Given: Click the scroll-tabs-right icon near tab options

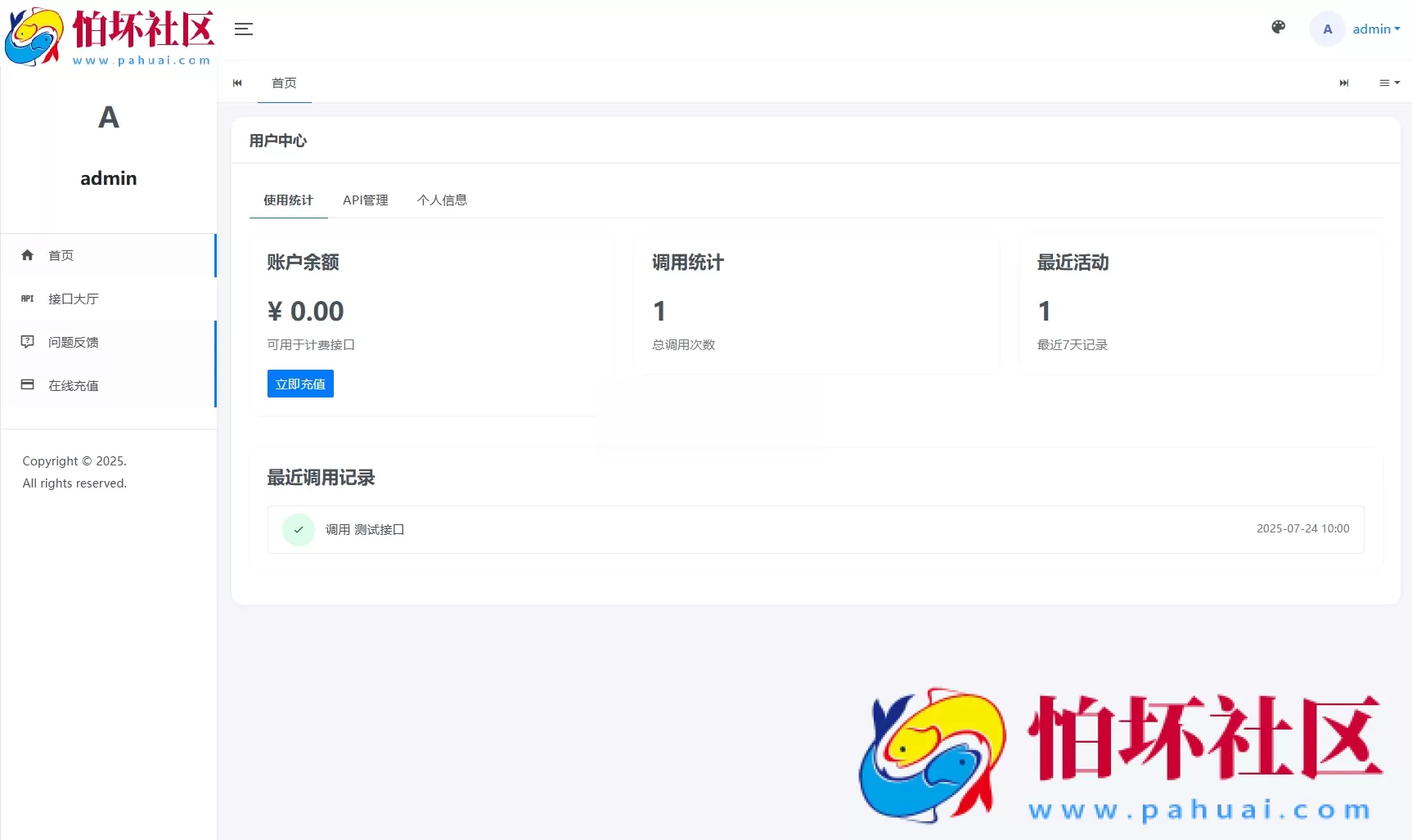Looking at the screenshot, I should coord(1344,83).
